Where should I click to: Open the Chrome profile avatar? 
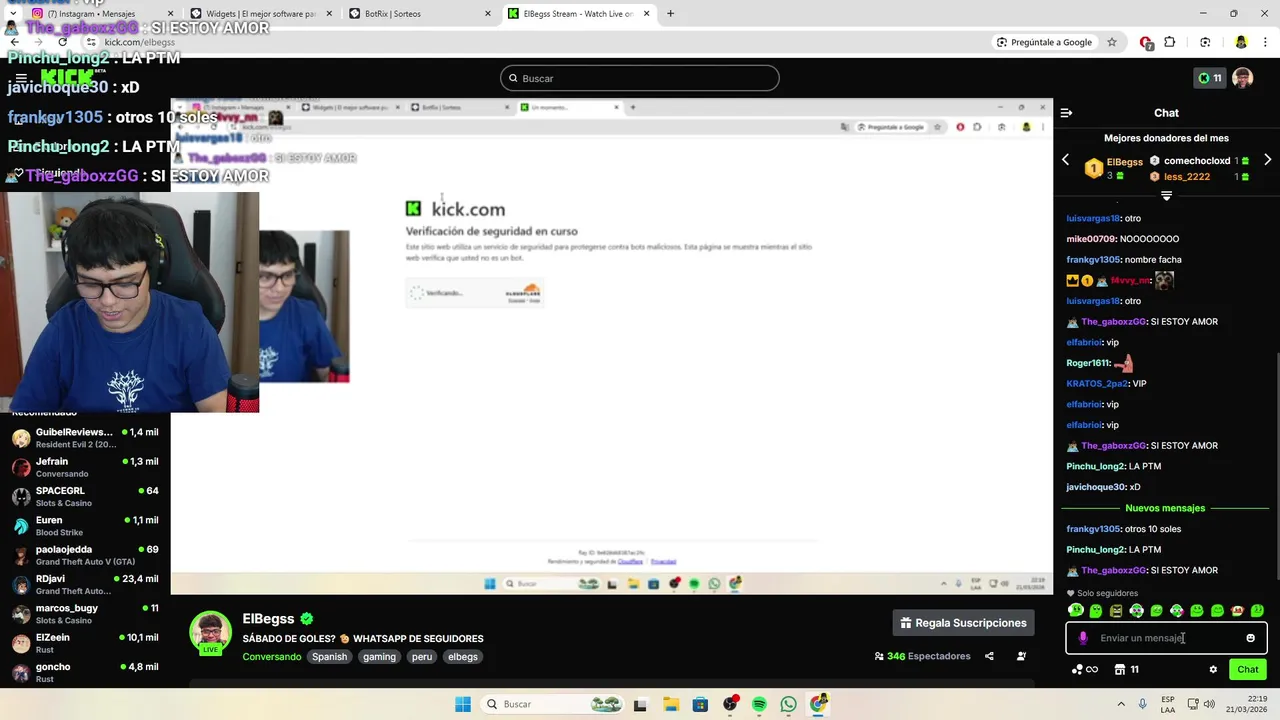1241,42
